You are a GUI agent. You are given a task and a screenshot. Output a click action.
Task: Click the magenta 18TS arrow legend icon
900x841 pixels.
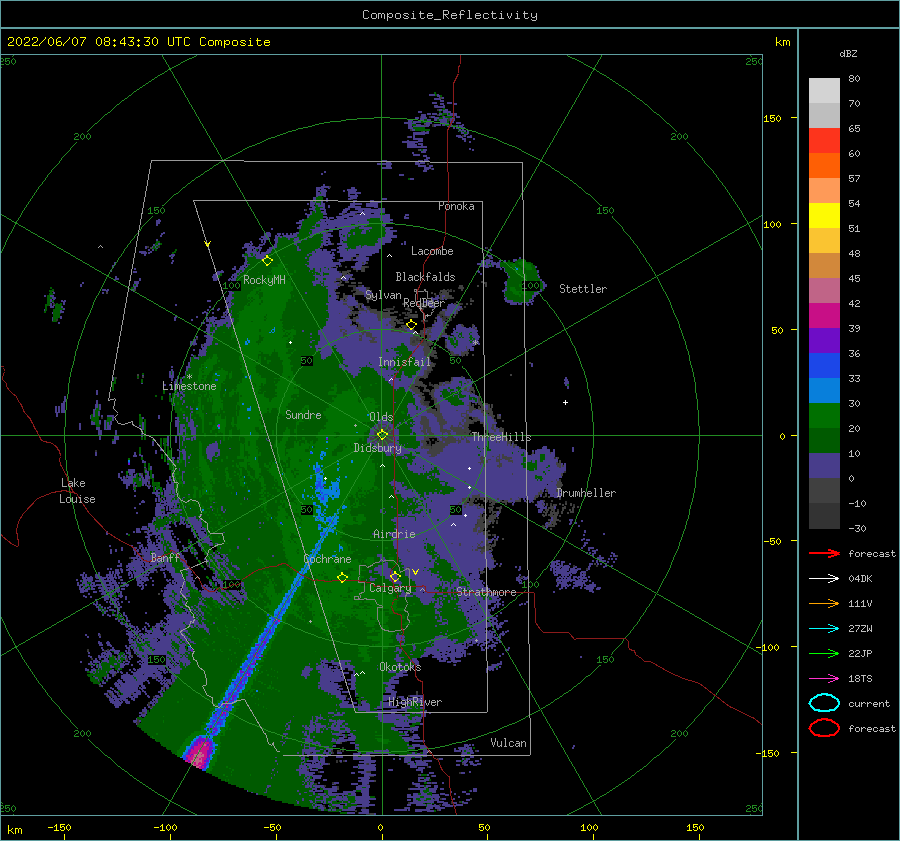click(824, 679)
